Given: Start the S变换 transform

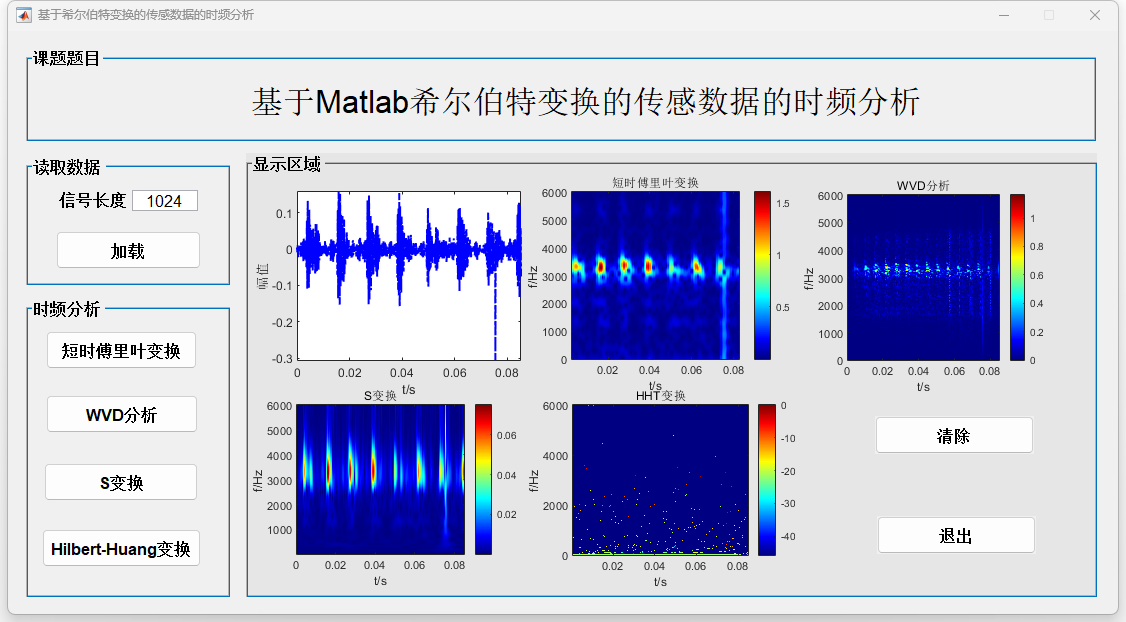Looking at the screenshot, I should [121, 482].
